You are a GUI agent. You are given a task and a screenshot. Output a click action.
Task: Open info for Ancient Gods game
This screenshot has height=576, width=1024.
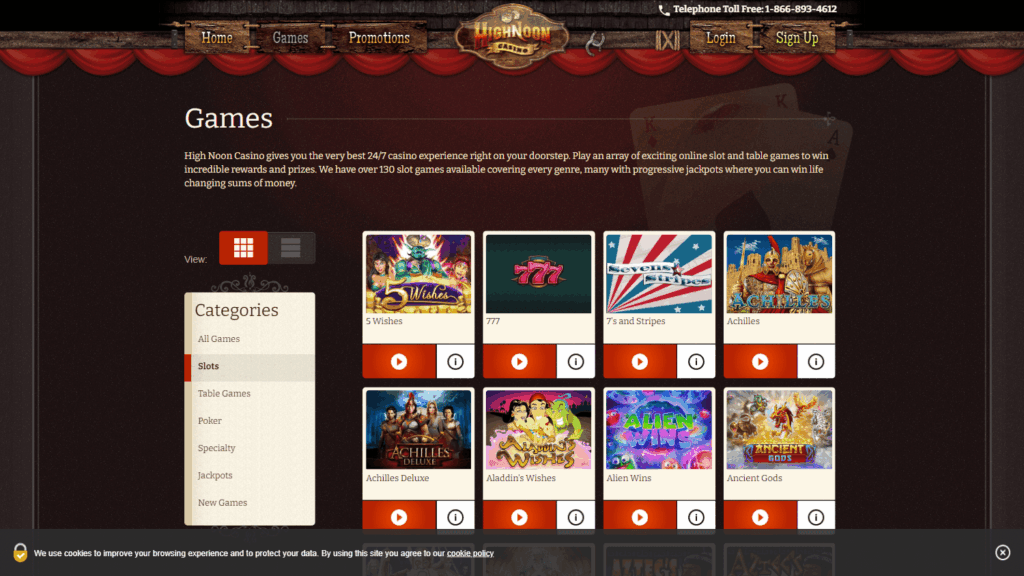pyautogui.click(x=816, y=517)
